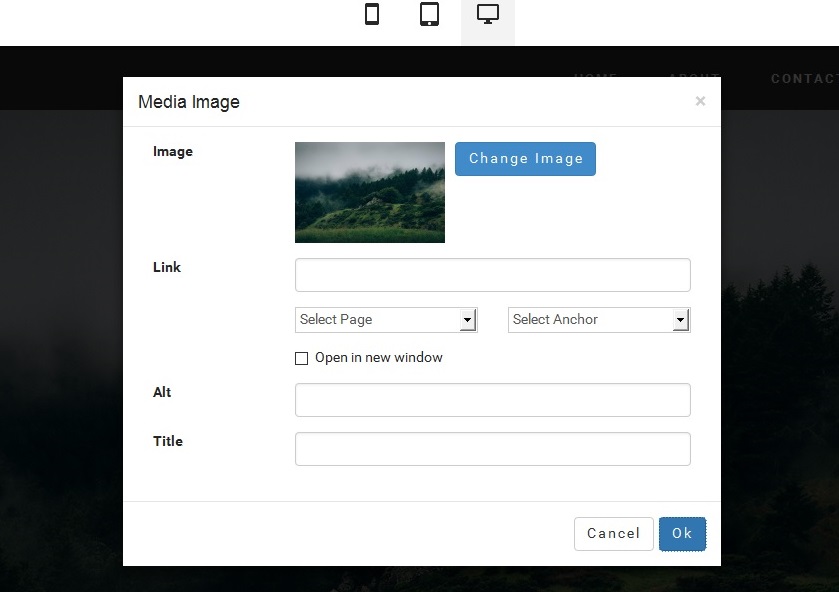Click inside the Alt text field
Screen dimensions: 839x592
[x=492, y=399]
